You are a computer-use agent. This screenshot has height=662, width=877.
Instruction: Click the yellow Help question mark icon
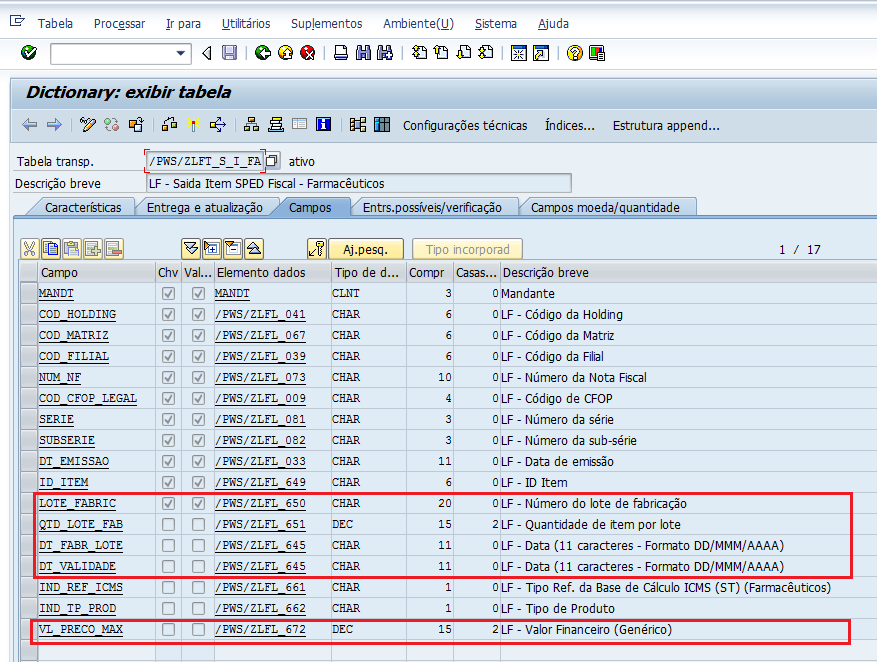pos(574,53)
